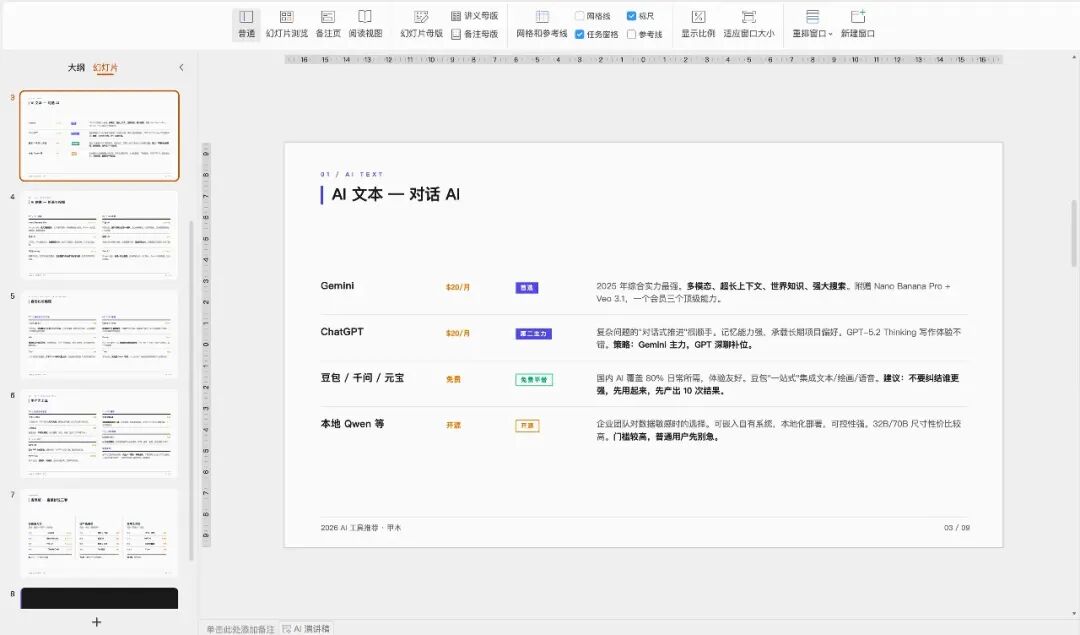Open 网格和参考线 grid and guides settings
The image size is (1080, 635).
[542, 24]
